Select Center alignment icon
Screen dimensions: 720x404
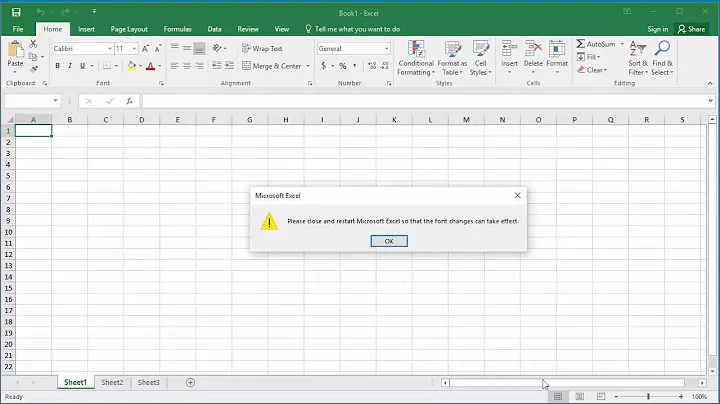(187, 66)
